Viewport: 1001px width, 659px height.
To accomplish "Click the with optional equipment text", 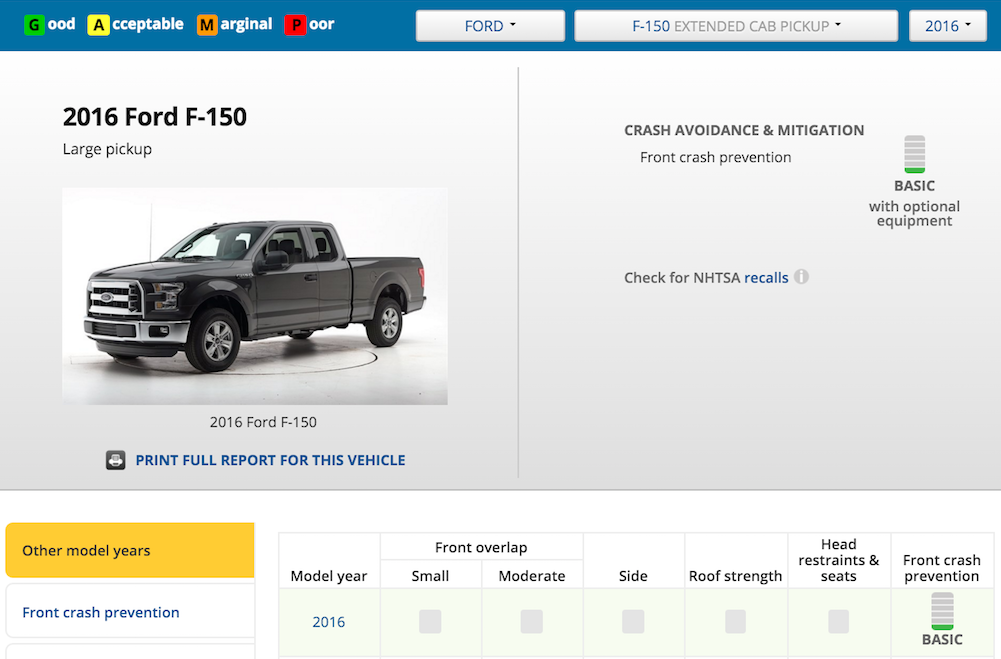I will [x=914, y=213].
